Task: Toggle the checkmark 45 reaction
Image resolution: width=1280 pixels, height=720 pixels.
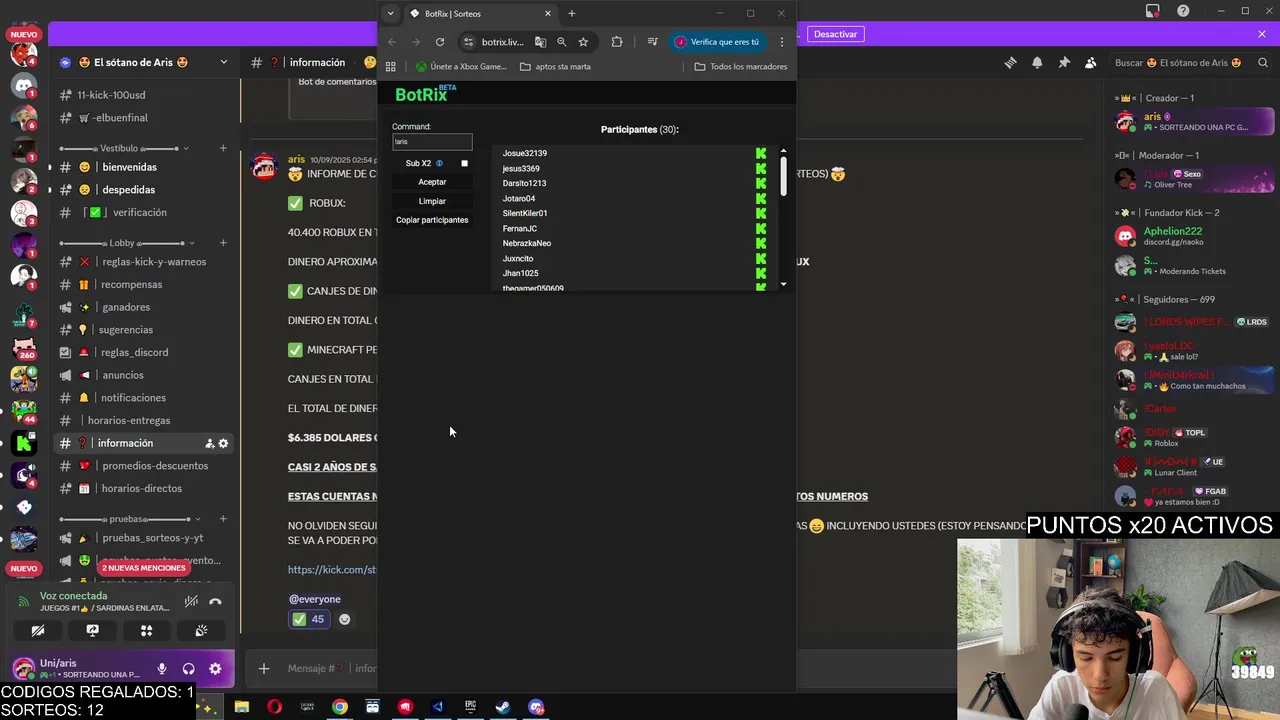Action: tap(309, 619)
